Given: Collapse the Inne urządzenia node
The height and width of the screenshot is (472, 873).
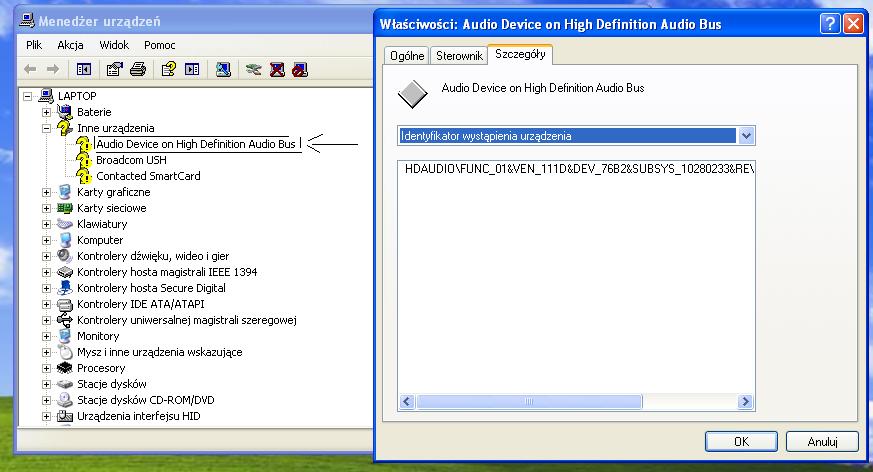Looking at the screenshot, I should (47, 129).
